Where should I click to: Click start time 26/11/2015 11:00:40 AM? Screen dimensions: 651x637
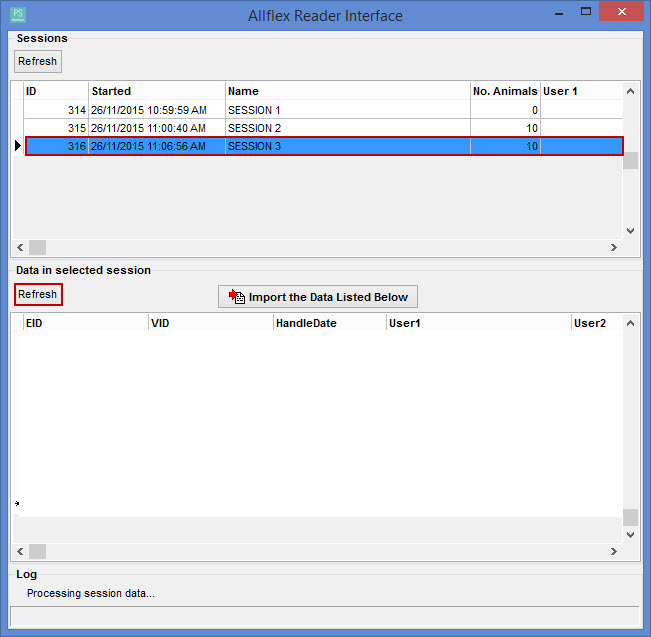tap(148, 128)
